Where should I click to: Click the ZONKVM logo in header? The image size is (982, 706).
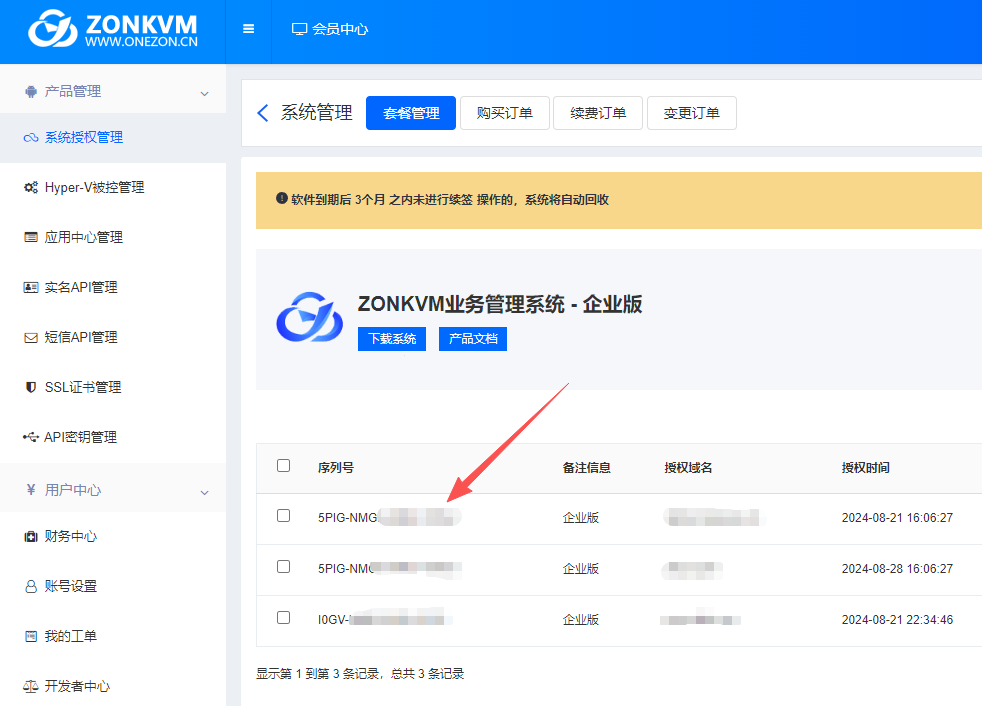tap(112, 30)
